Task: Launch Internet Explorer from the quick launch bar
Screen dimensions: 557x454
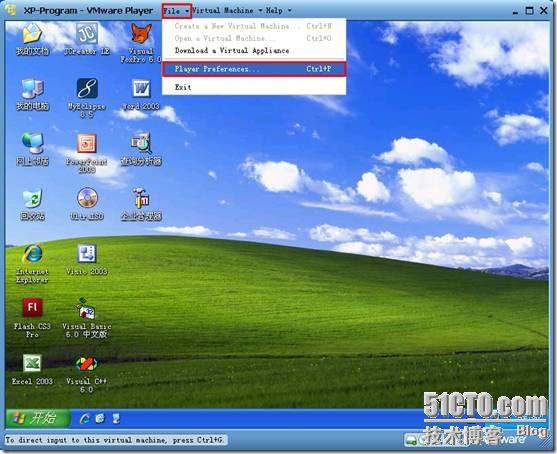Action: tap(85, 418)
